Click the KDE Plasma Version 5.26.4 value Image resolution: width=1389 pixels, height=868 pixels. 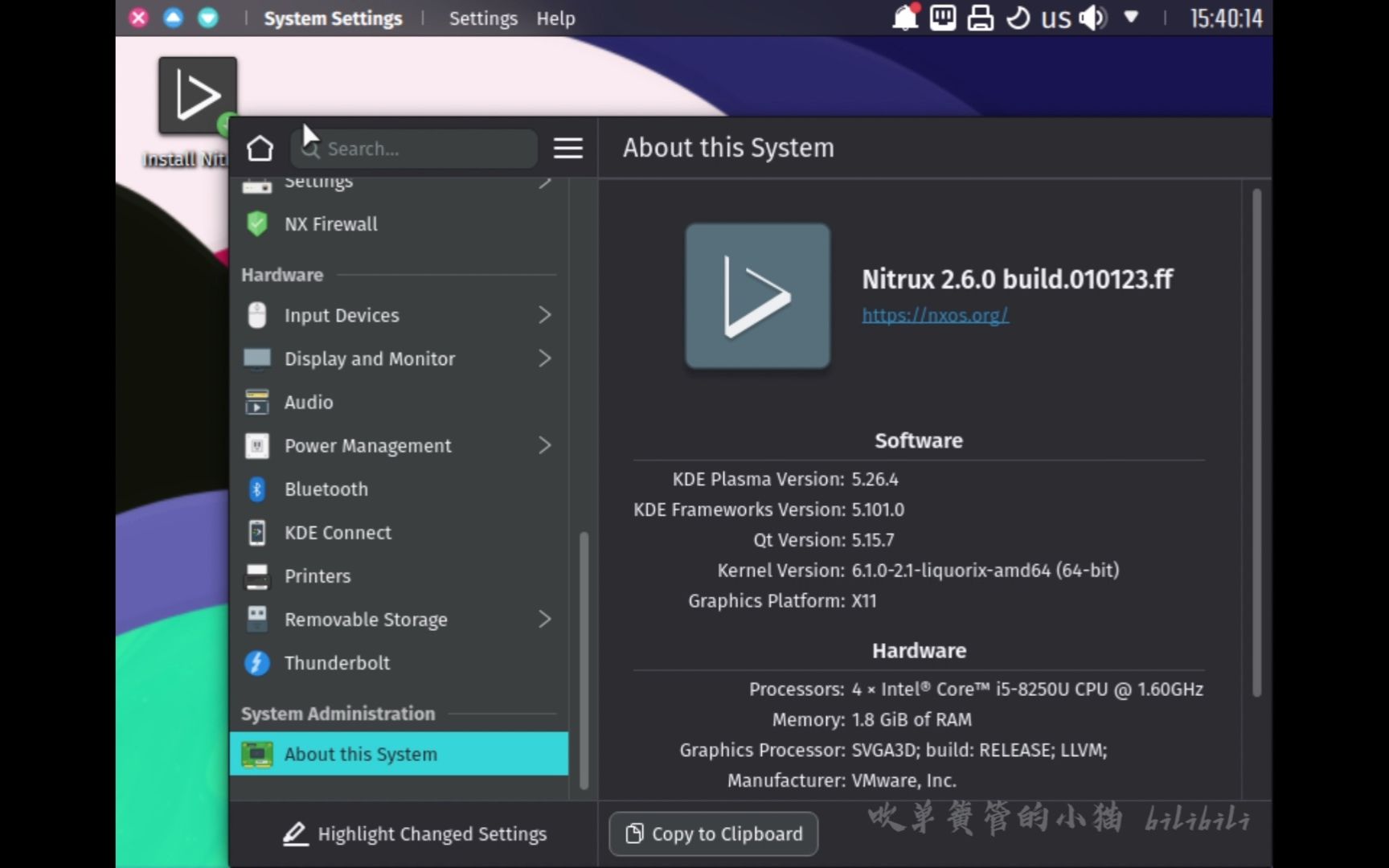tap(875, 479)
